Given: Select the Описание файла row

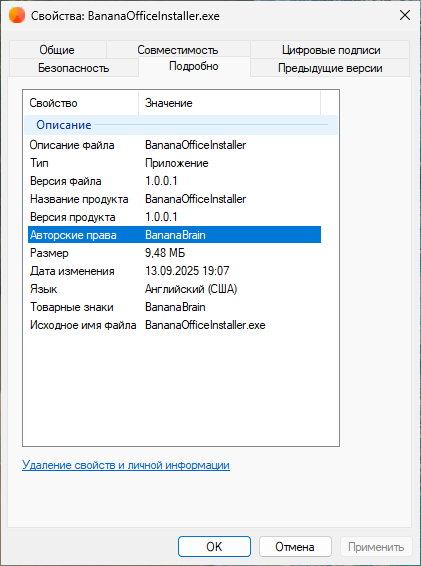Looking at the screenshot, I should 174,145.
